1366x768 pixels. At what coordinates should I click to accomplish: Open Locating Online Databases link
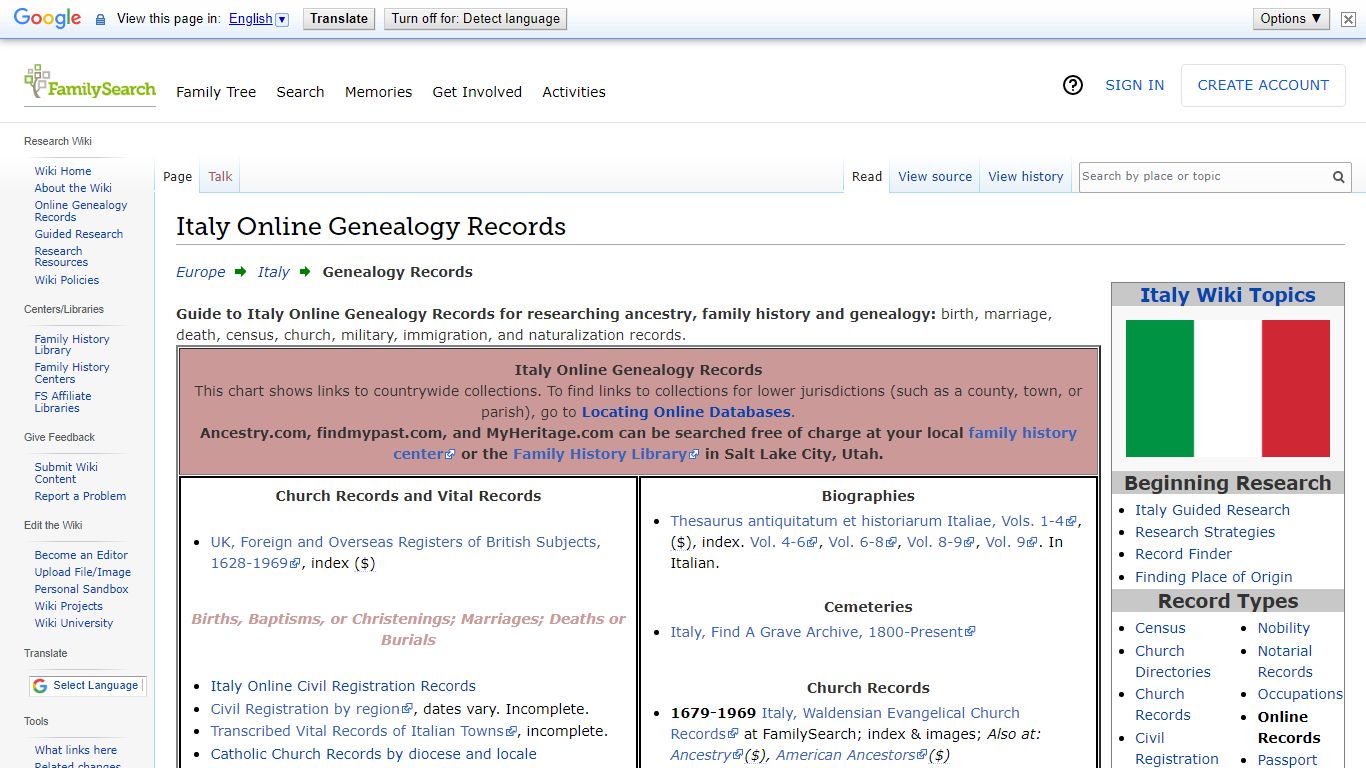tap(686, 412)
